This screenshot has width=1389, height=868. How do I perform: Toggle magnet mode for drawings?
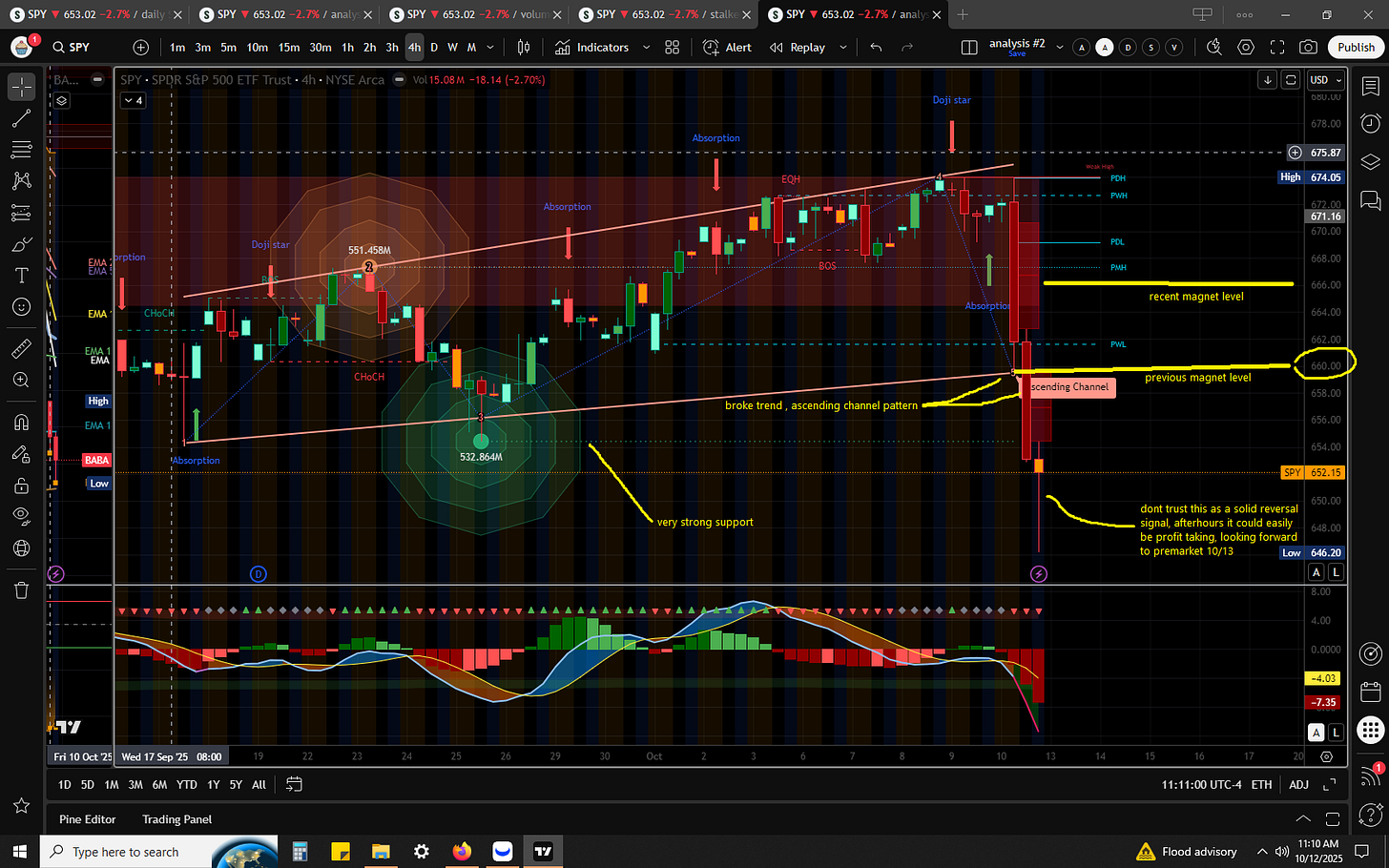coord(22,423)
